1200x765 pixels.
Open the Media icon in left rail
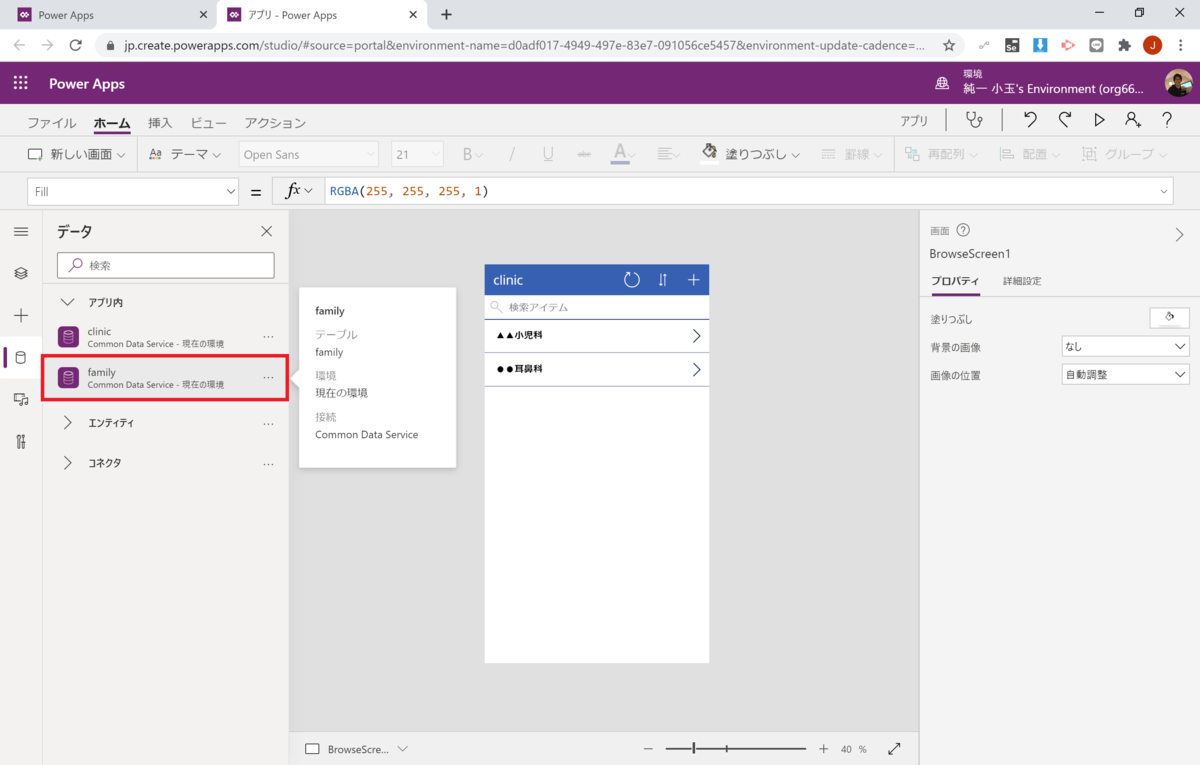pyautogui.click(x=21, y=399)
